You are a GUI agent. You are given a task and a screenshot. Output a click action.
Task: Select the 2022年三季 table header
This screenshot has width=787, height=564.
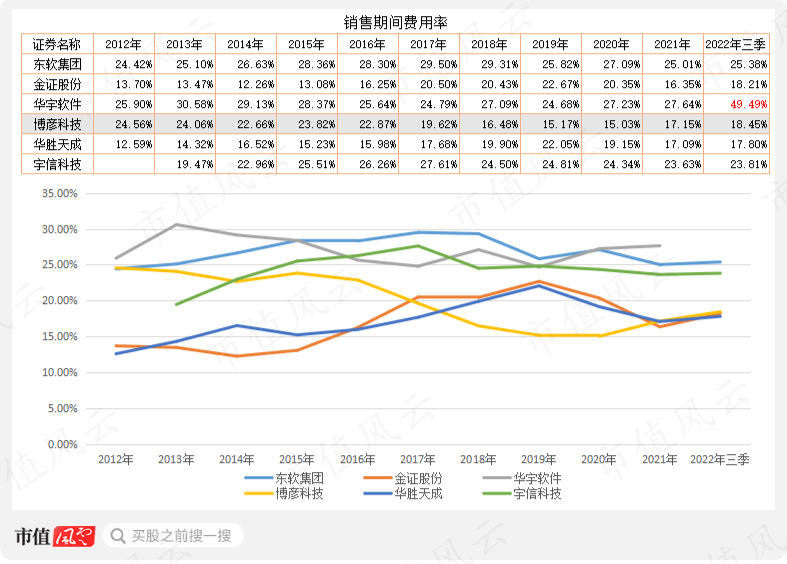point(736,44)
